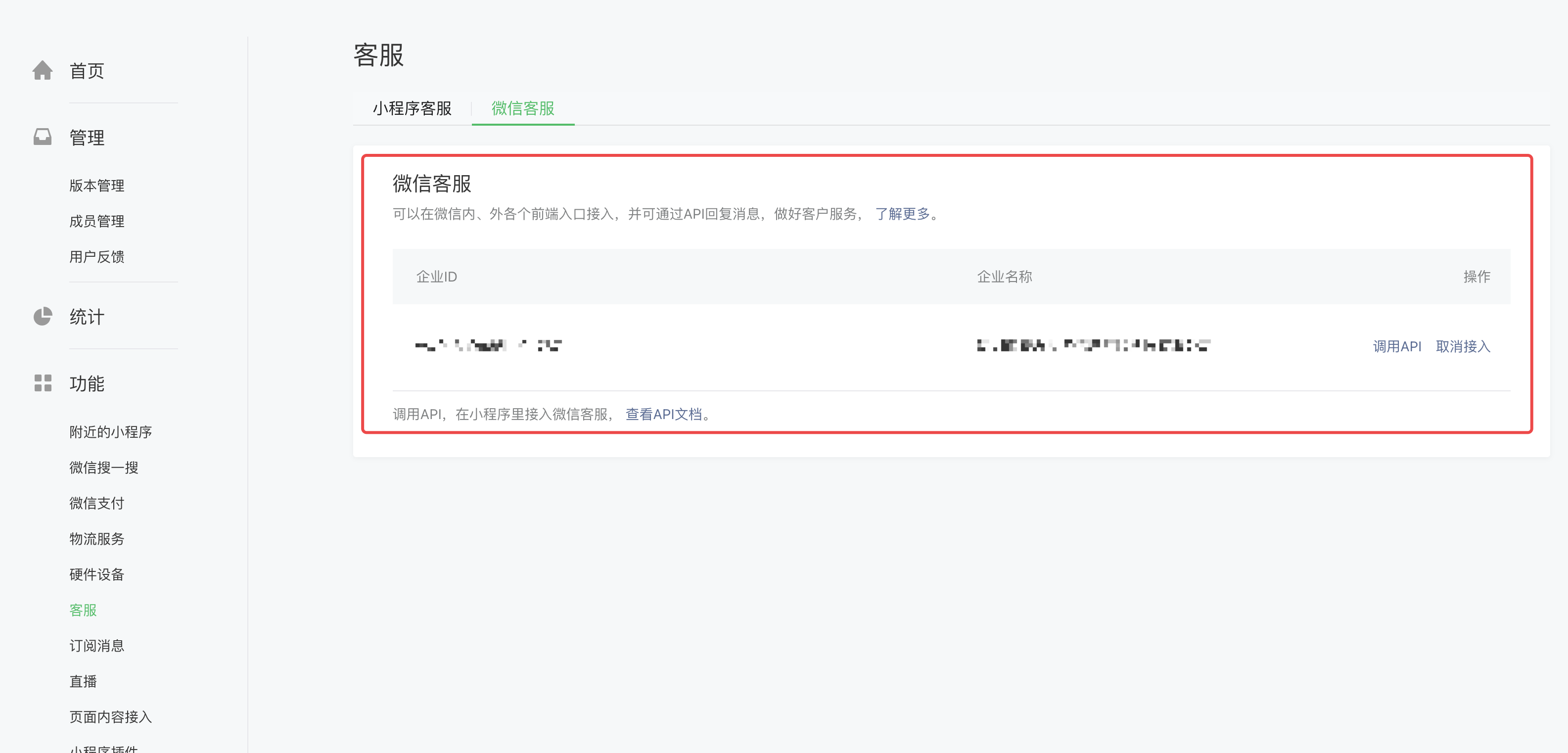Open 订阅消息 in sidebar
This screenshot has height=753, width=1568.
(97, 645)
